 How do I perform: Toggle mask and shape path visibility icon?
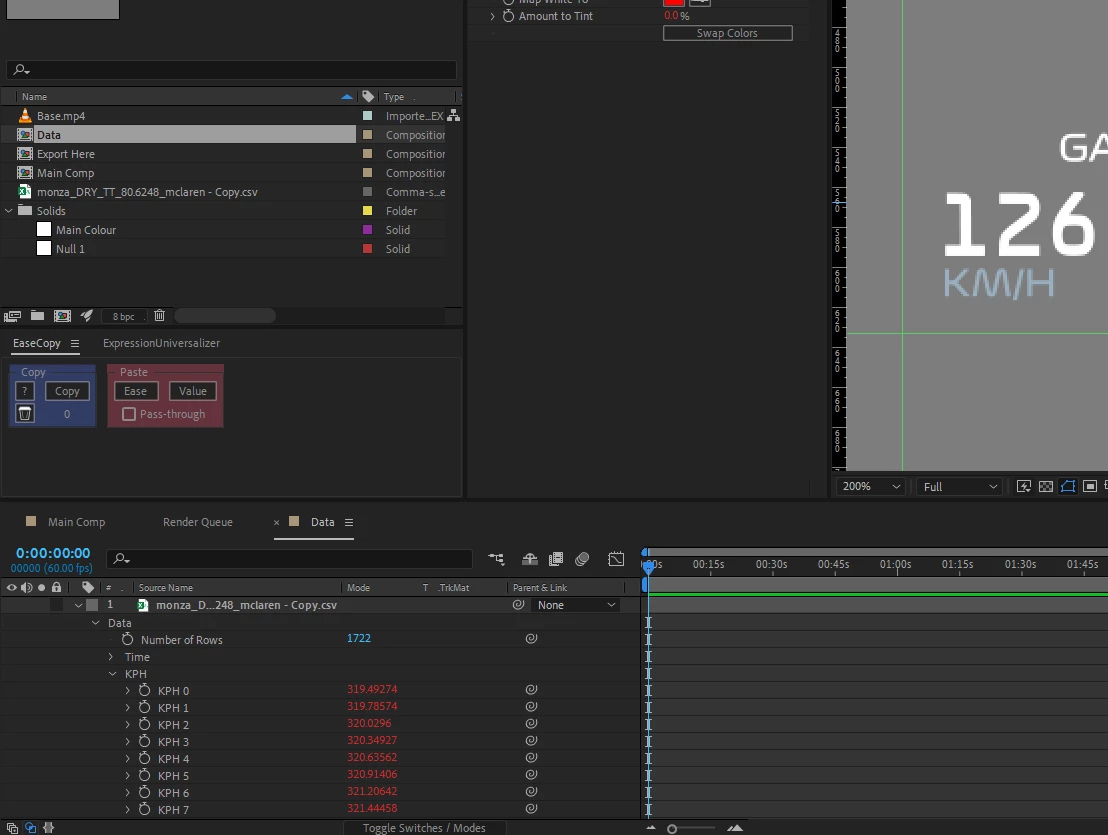tap(1068, 486)
